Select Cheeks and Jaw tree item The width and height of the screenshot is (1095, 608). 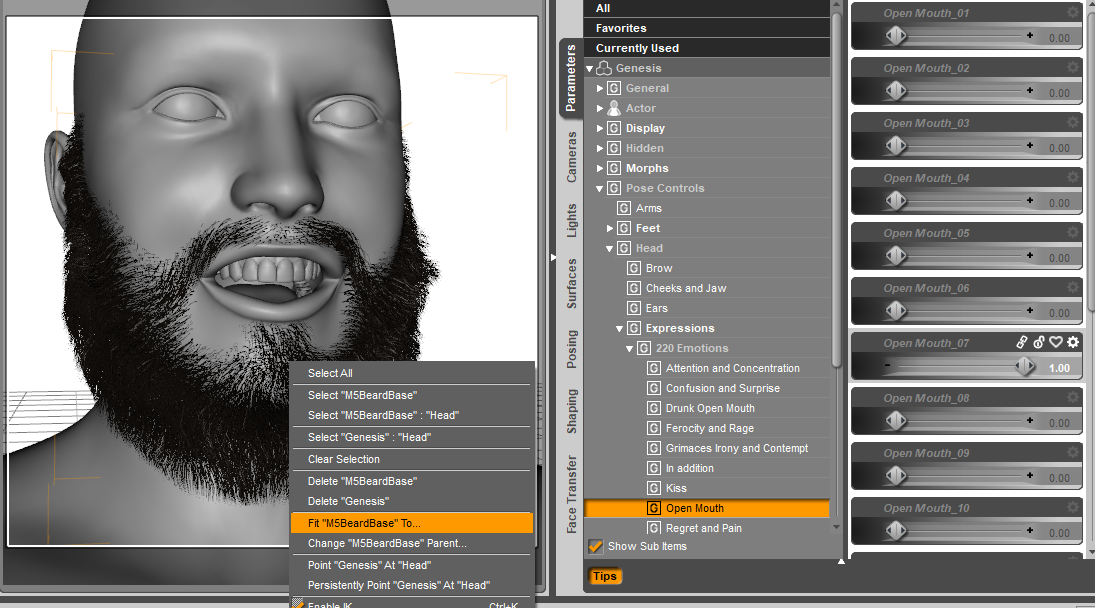coord(686,288)
